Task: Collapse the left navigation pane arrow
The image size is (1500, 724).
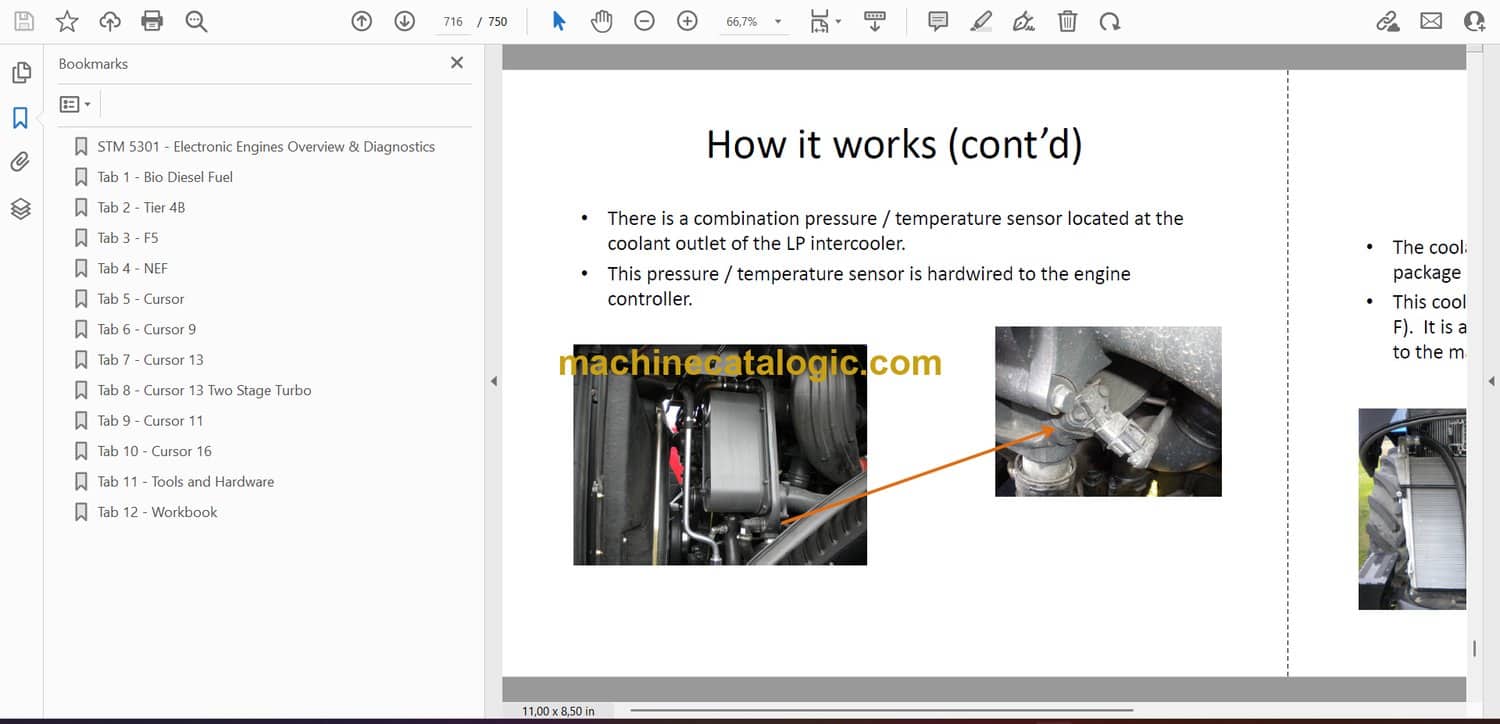Action: (493, 381)
